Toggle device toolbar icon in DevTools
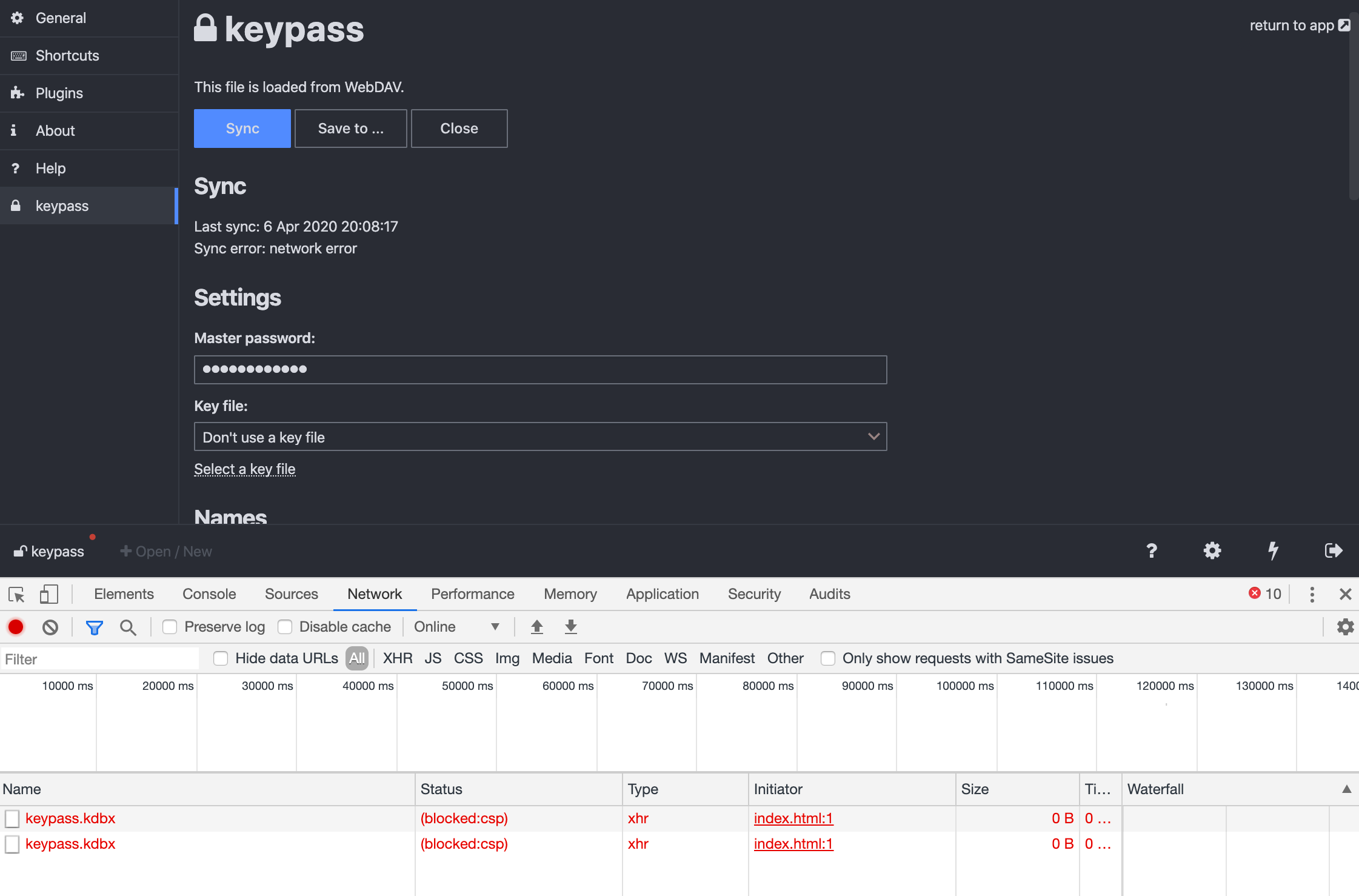This screenshot has width=1359, height=896. pyautogui.click(x=48, y=594)
